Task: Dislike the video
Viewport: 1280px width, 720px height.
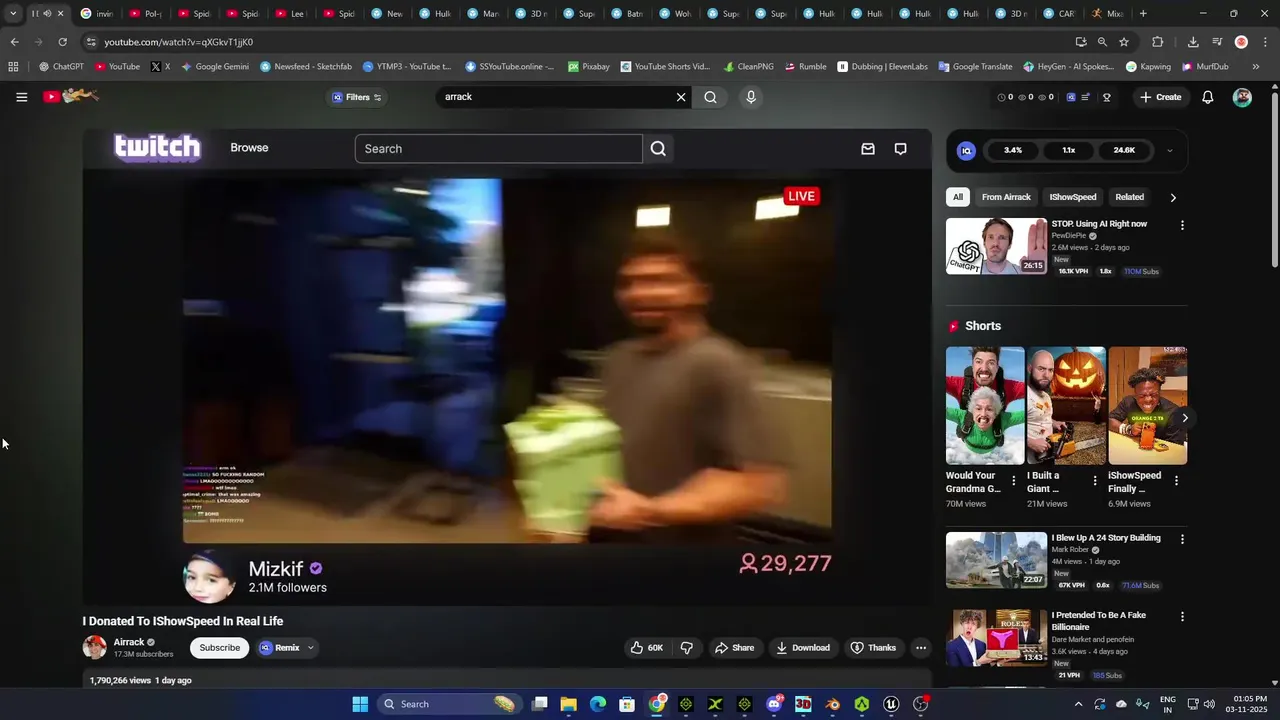Action: tap(687, 648)
